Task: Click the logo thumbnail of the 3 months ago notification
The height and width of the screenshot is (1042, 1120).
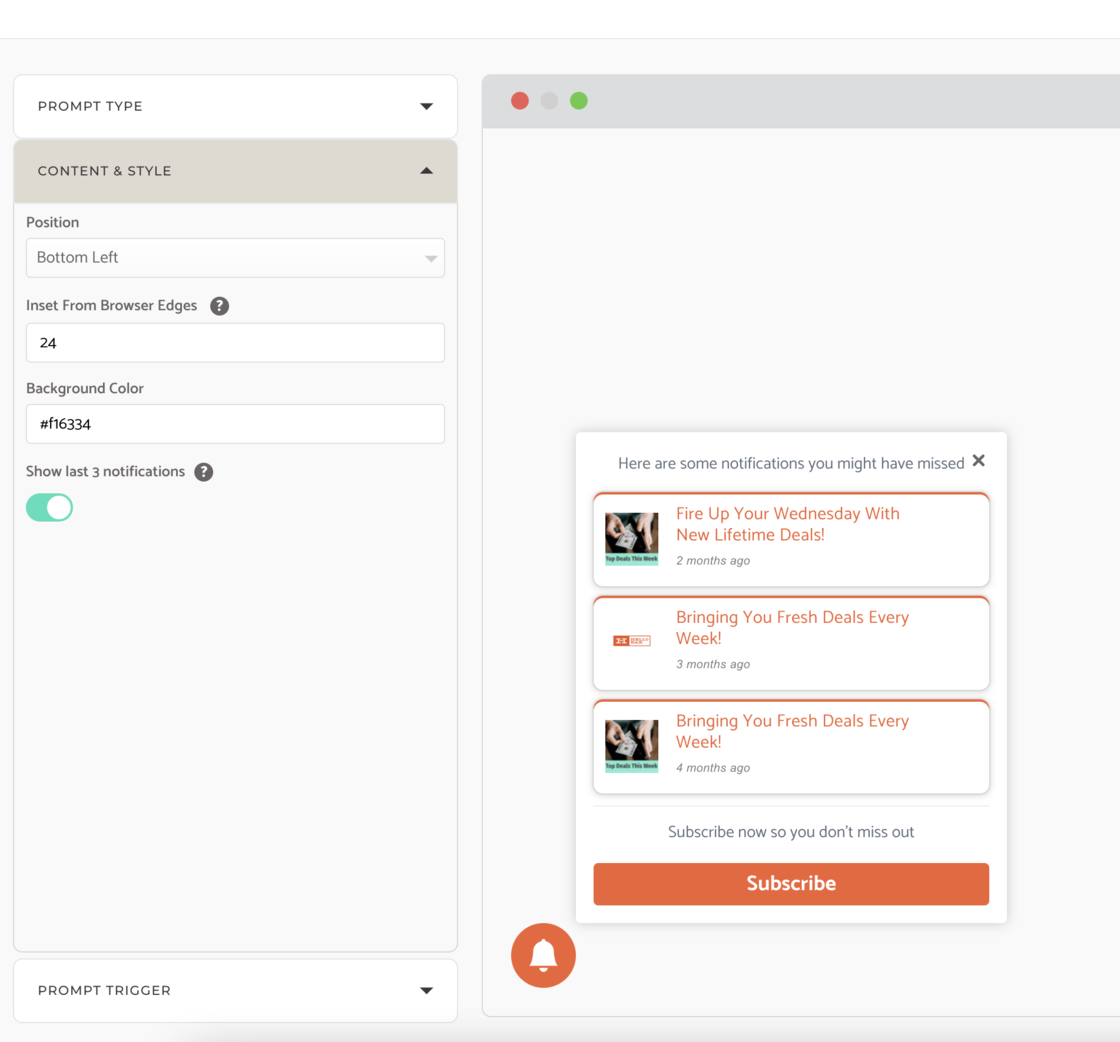Action: [631, 641]
